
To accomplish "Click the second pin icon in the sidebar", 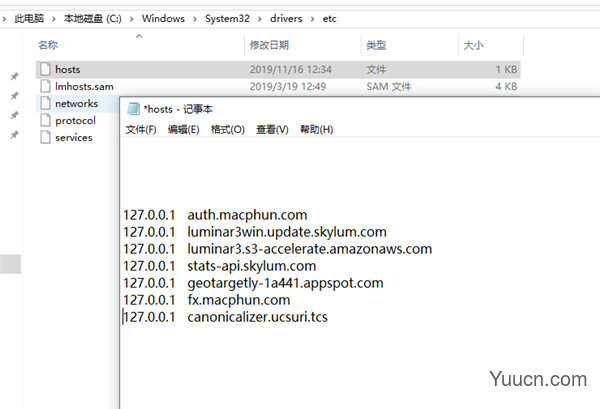I will (x=14, y=95).
